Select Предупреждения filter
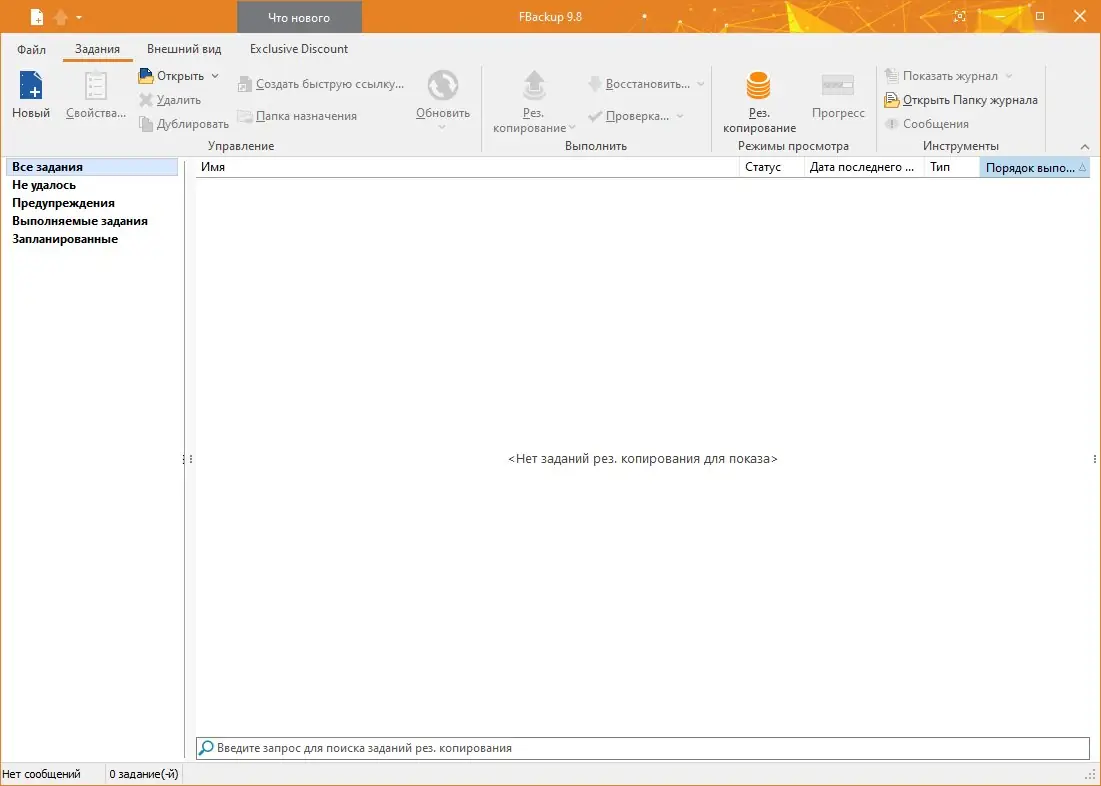Image resolution: width=1101 pixels, height=786 pixels. [63, 203]
